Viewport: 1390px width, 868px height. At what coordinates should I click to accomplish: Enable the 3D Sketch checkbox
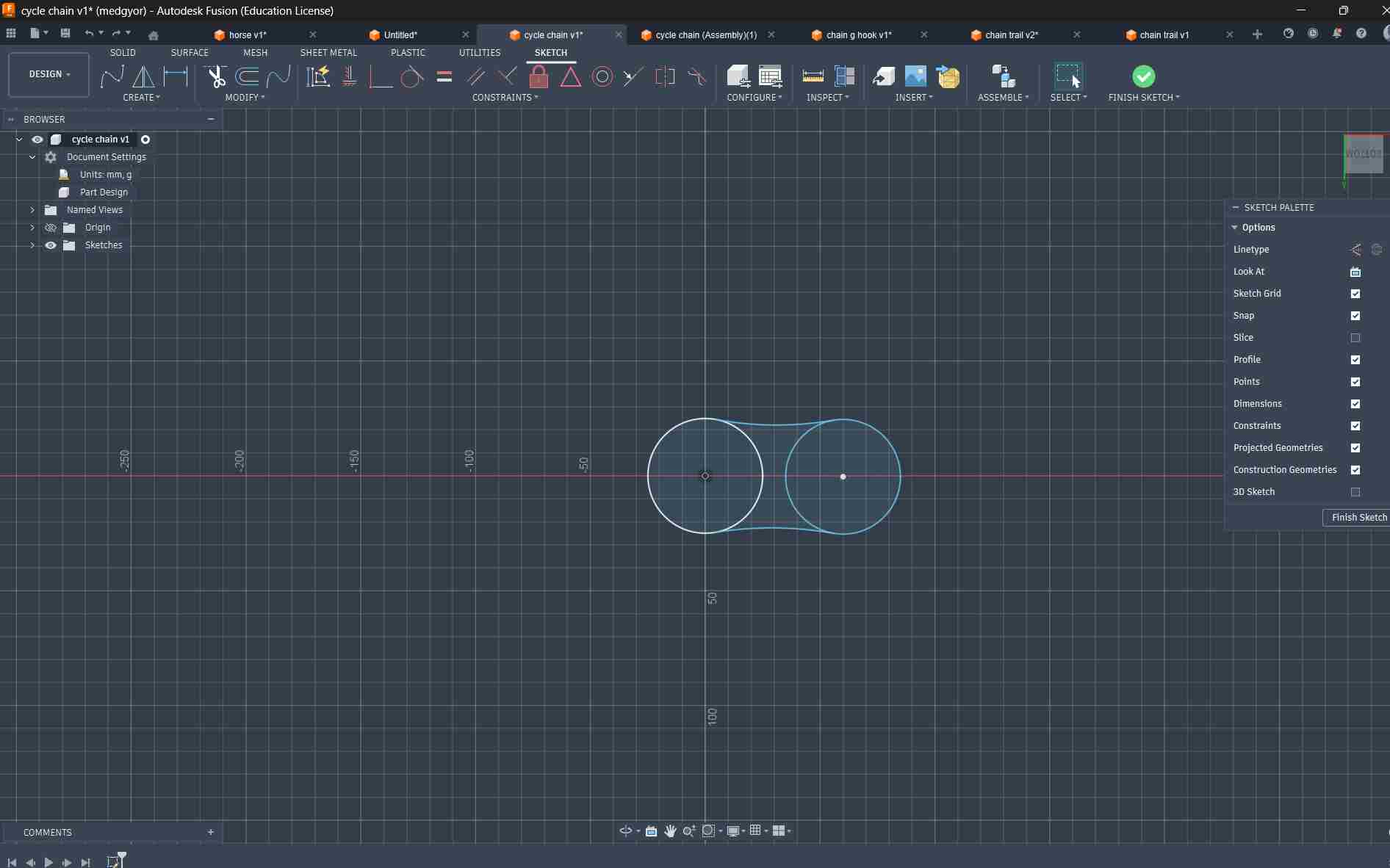1355,492
